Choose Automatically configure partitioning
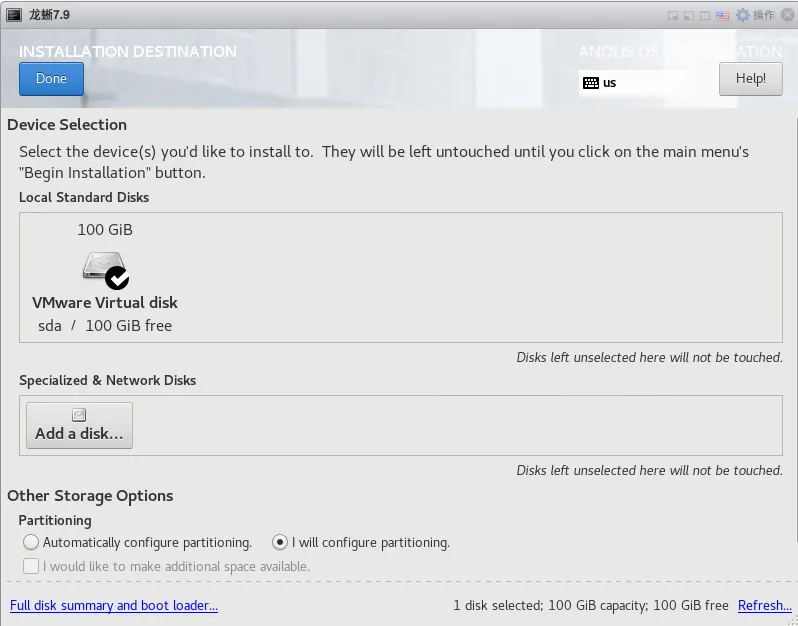The image size is (798, 626). [31, 542]
